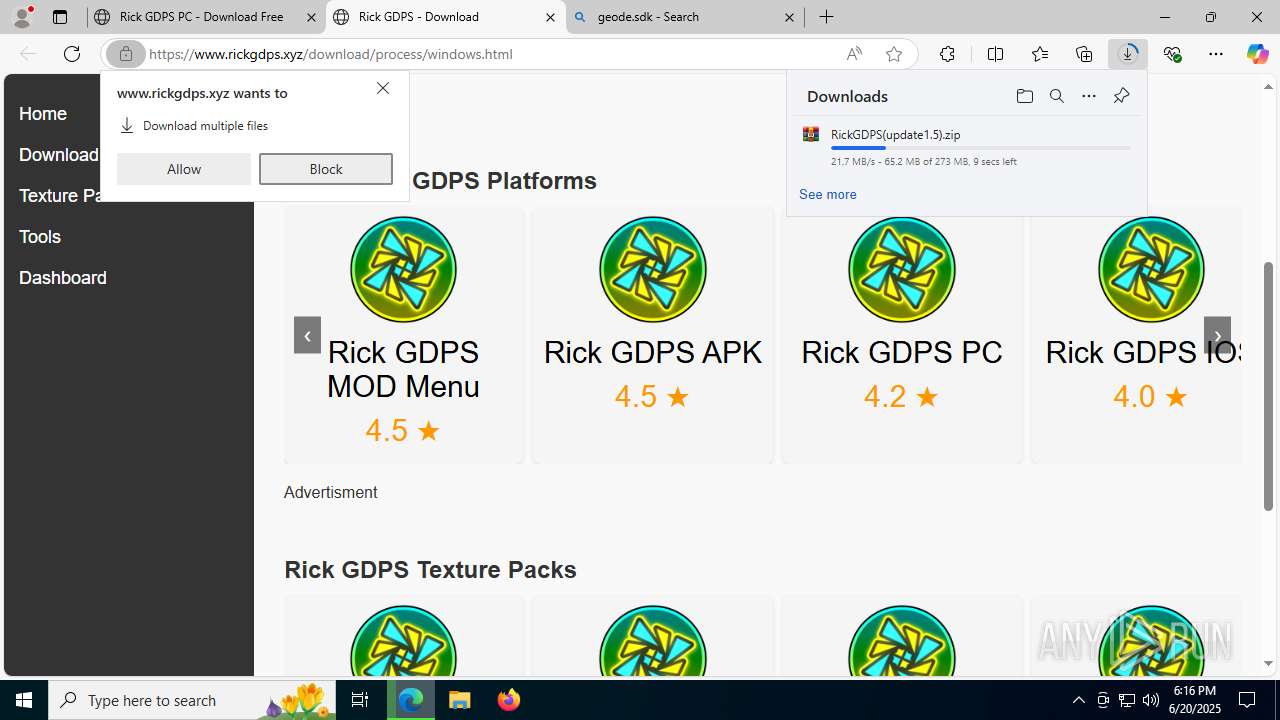Open Rick GDPS MOD Menu card
The width and height of the screenshot is (1280, 720).
point(403,335)
